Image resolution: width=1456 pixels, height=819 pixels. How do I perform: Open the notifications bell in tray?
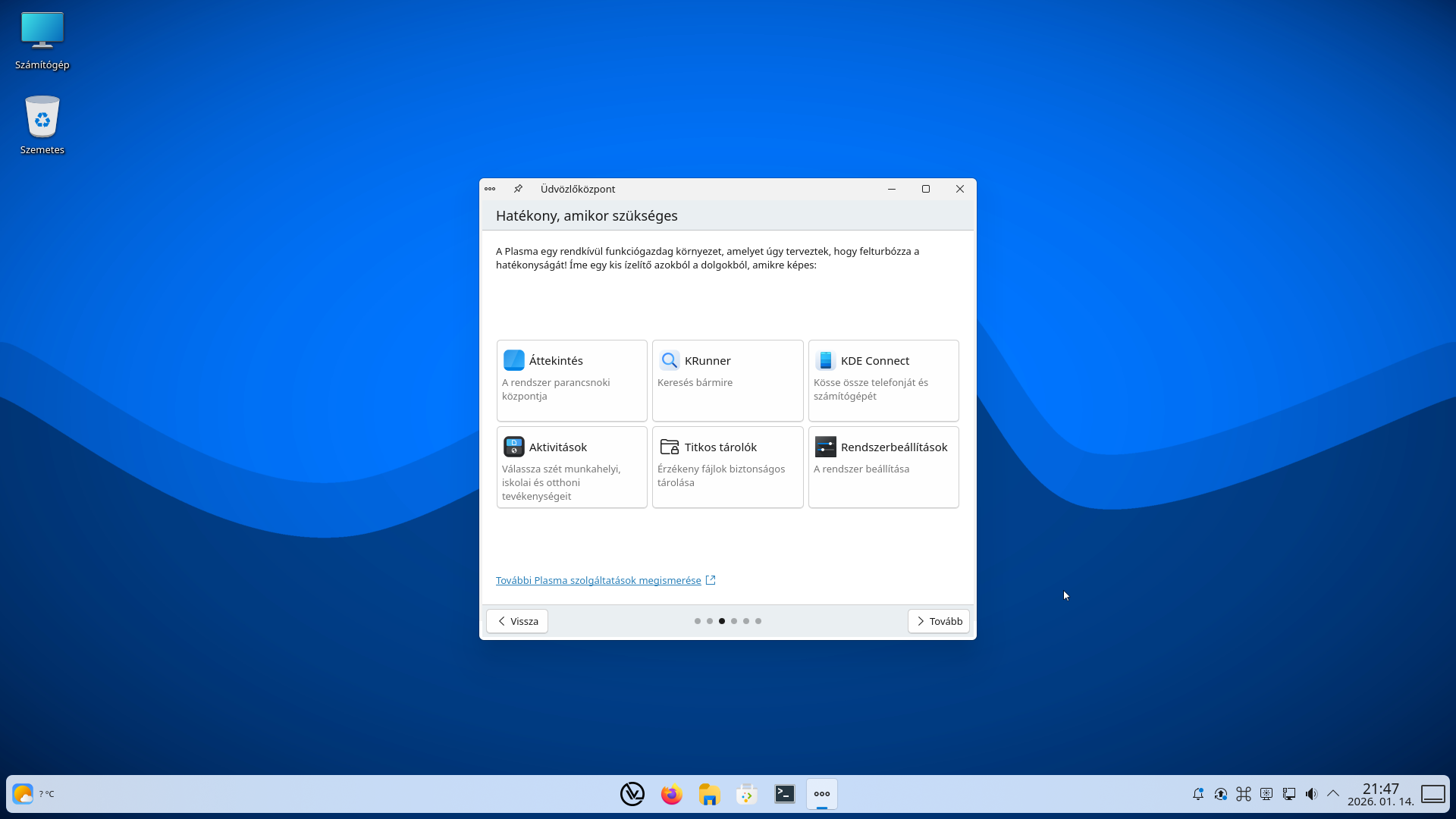coord(1198,794)
